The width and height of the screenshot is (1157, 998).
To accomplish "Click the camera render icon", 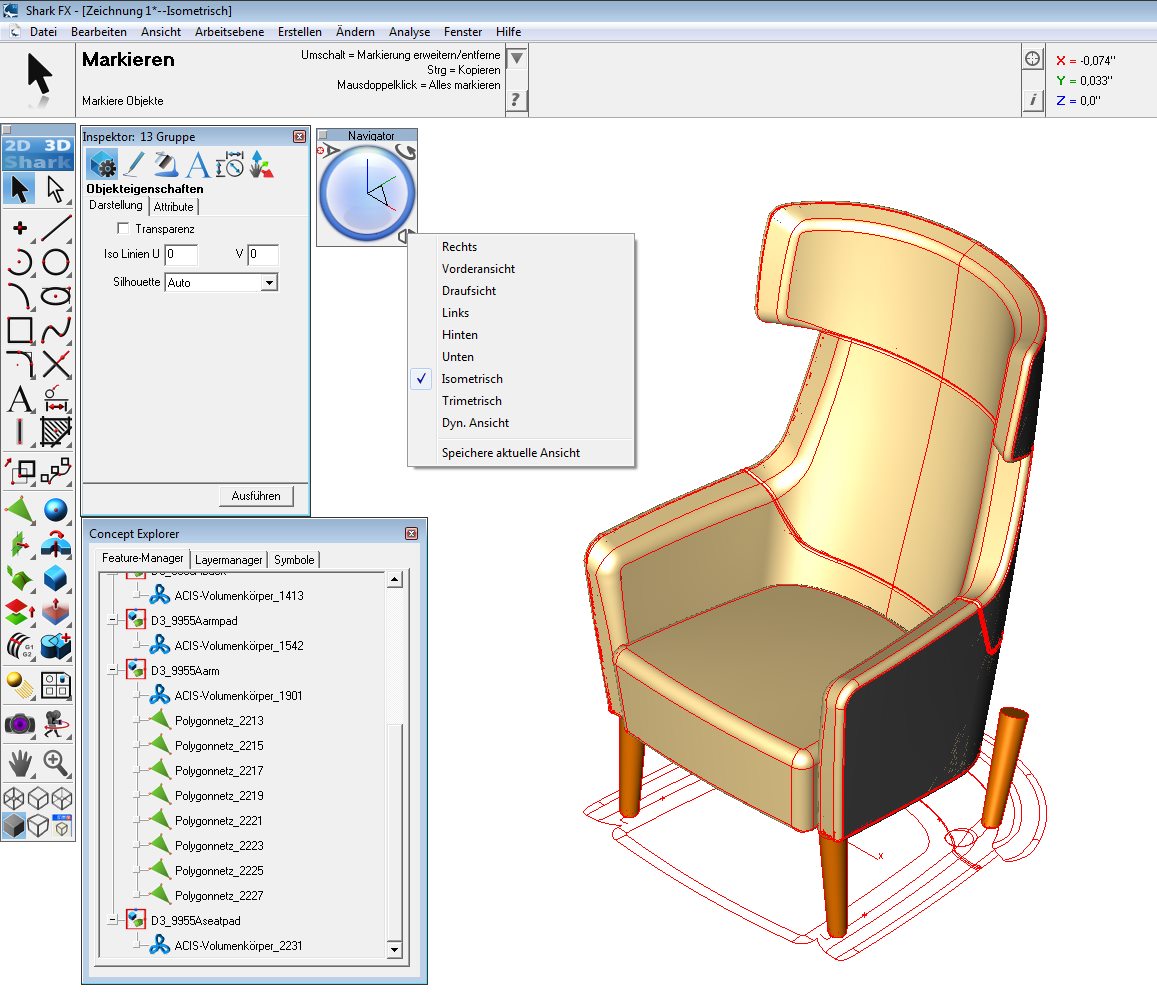I will point(20,724).
